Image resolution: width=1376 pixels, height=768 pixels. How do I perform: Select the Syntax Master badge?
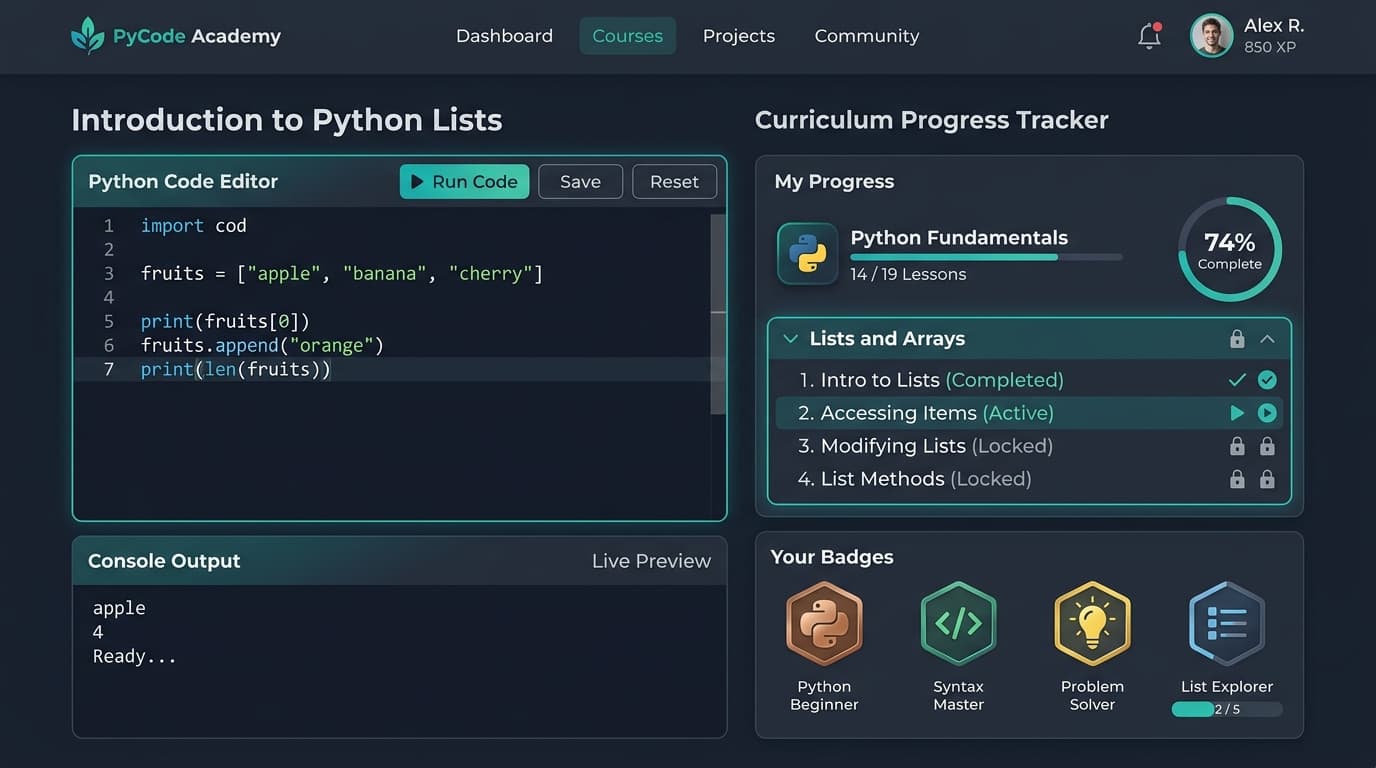(958, 623)
